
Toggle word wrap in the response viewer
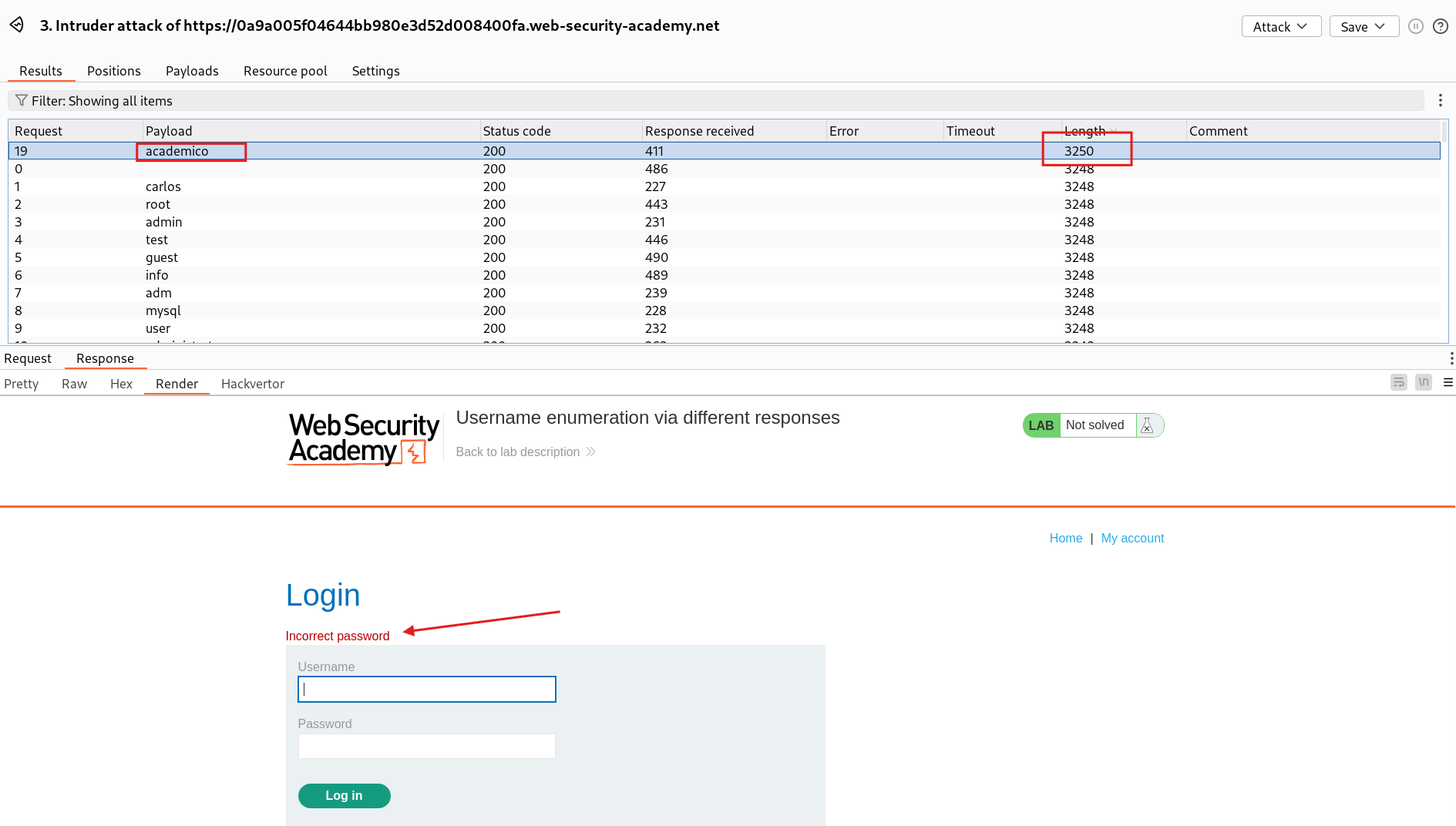point(1398,382)
